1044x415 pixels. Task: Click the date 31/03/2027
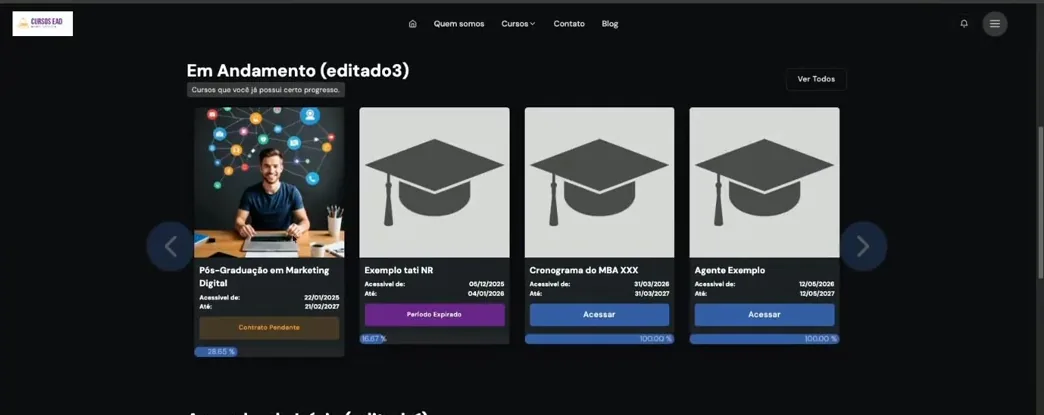pyautogui.click(x=652, y=294)
